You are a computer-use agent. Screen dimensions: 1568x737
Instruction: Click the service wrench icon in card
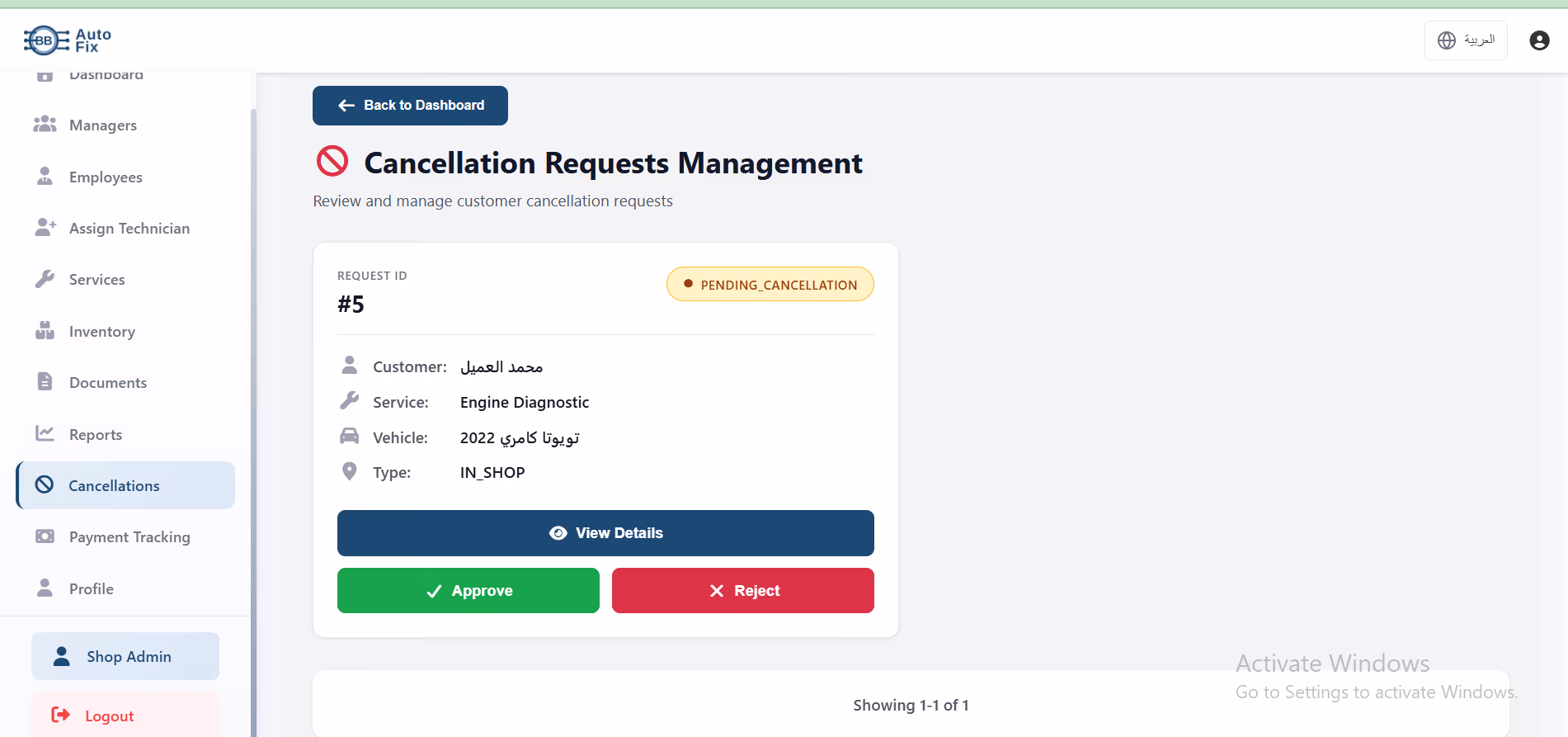(350, 400)
